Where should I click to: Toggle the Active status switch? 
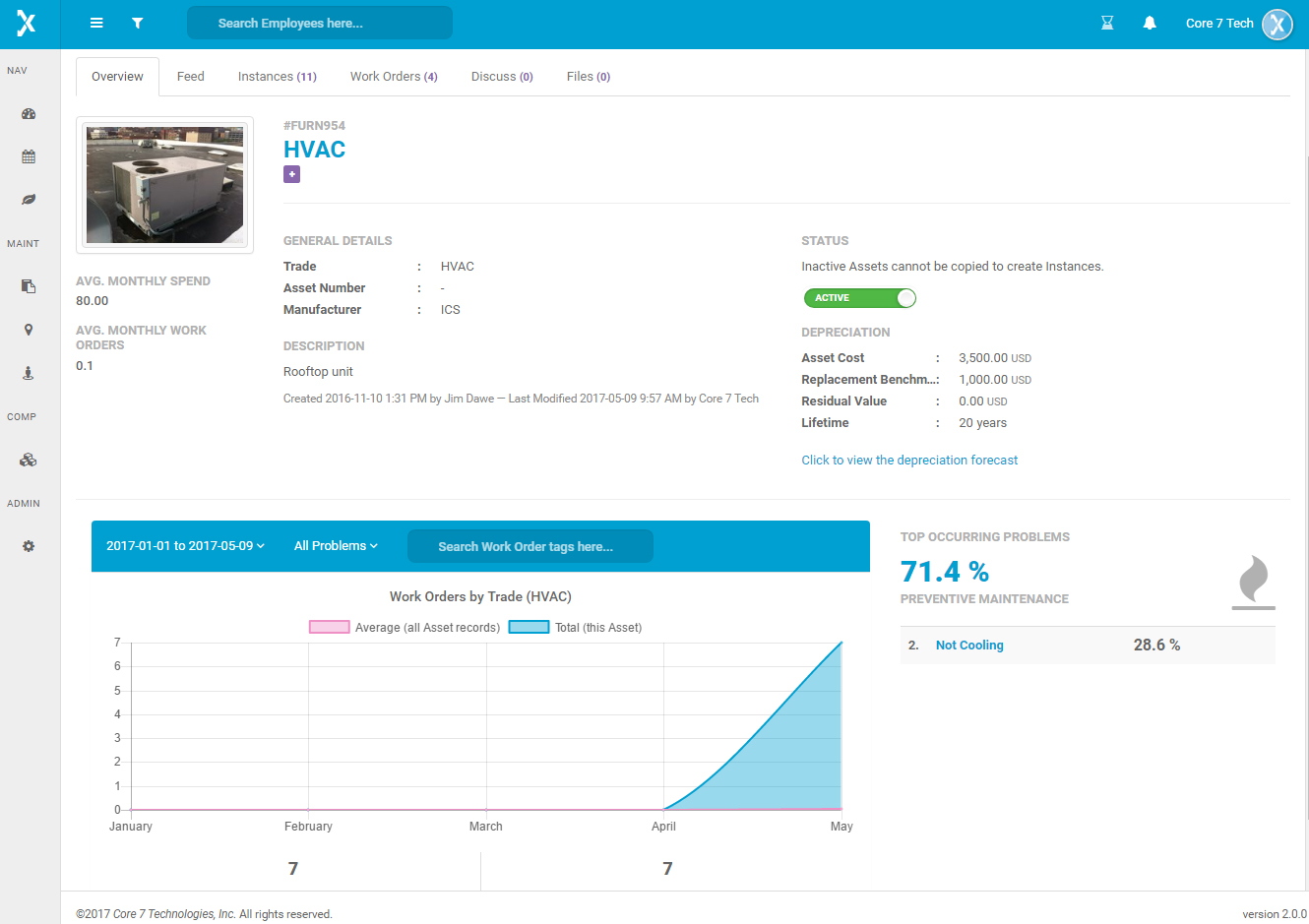click(859, 298)
